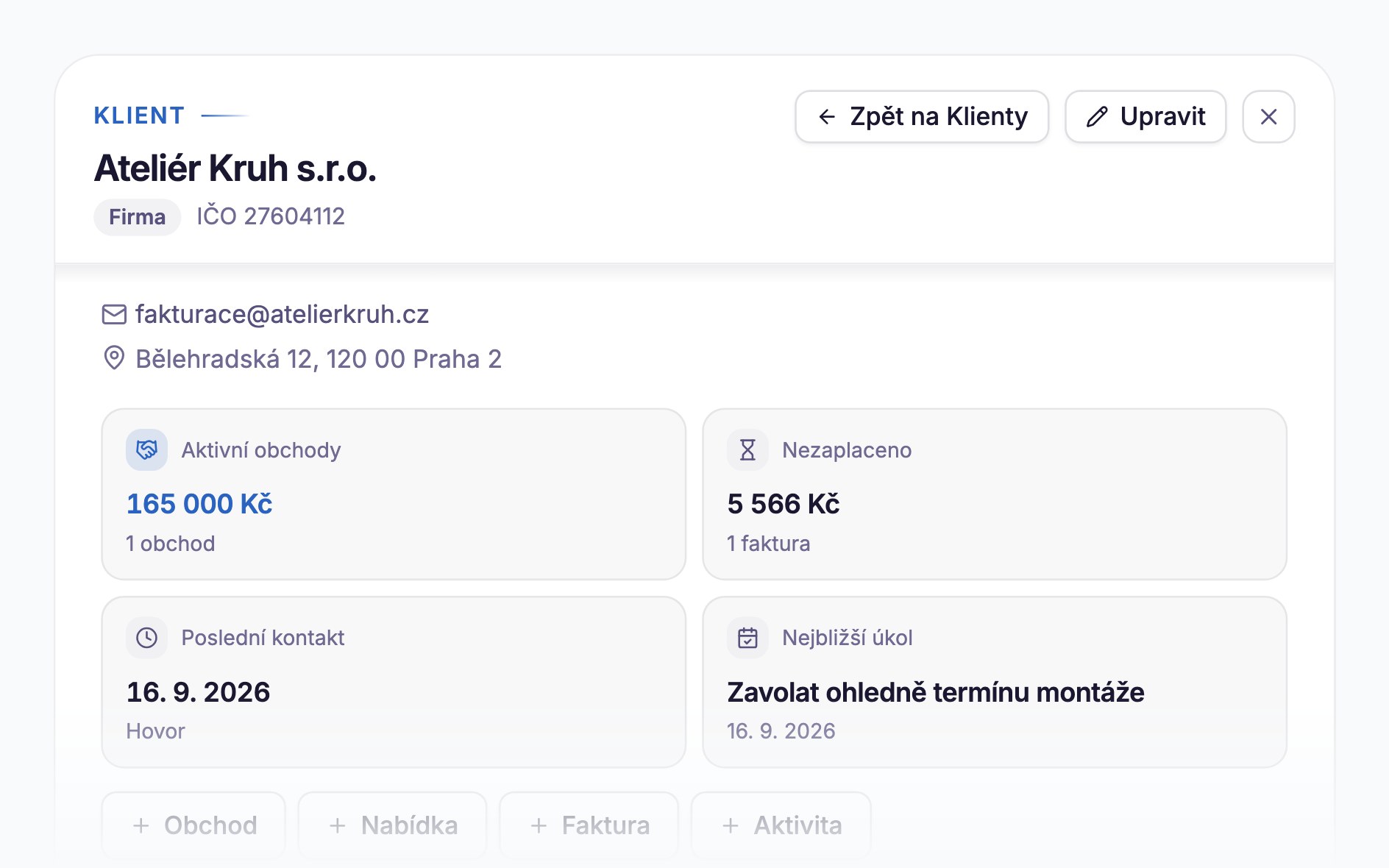Click the calendar icon in Nejbližší úkol
This screenshot has width=1389, height=868.
[747, 637]
